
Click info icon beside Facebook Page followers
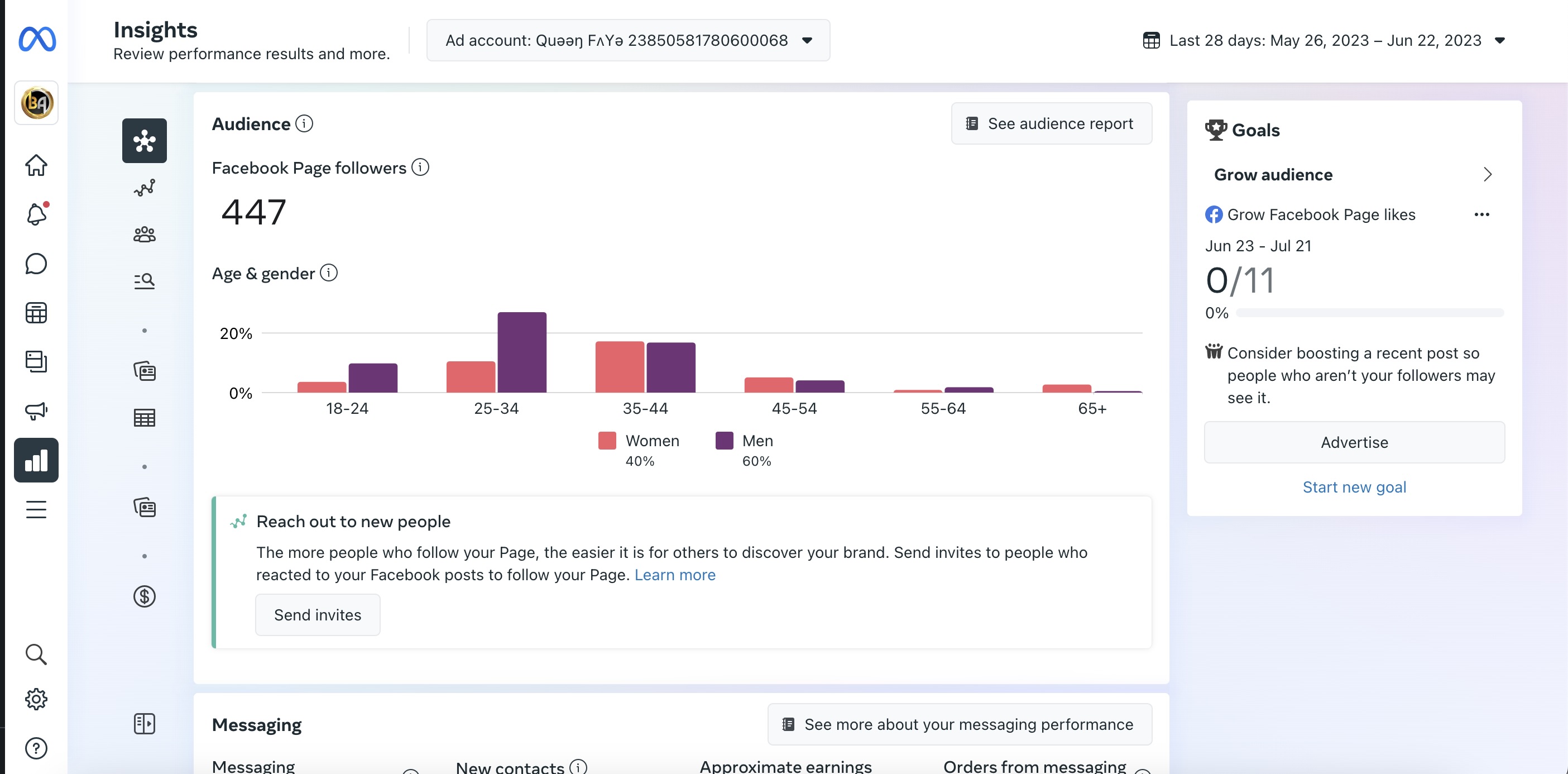point(420,167)
